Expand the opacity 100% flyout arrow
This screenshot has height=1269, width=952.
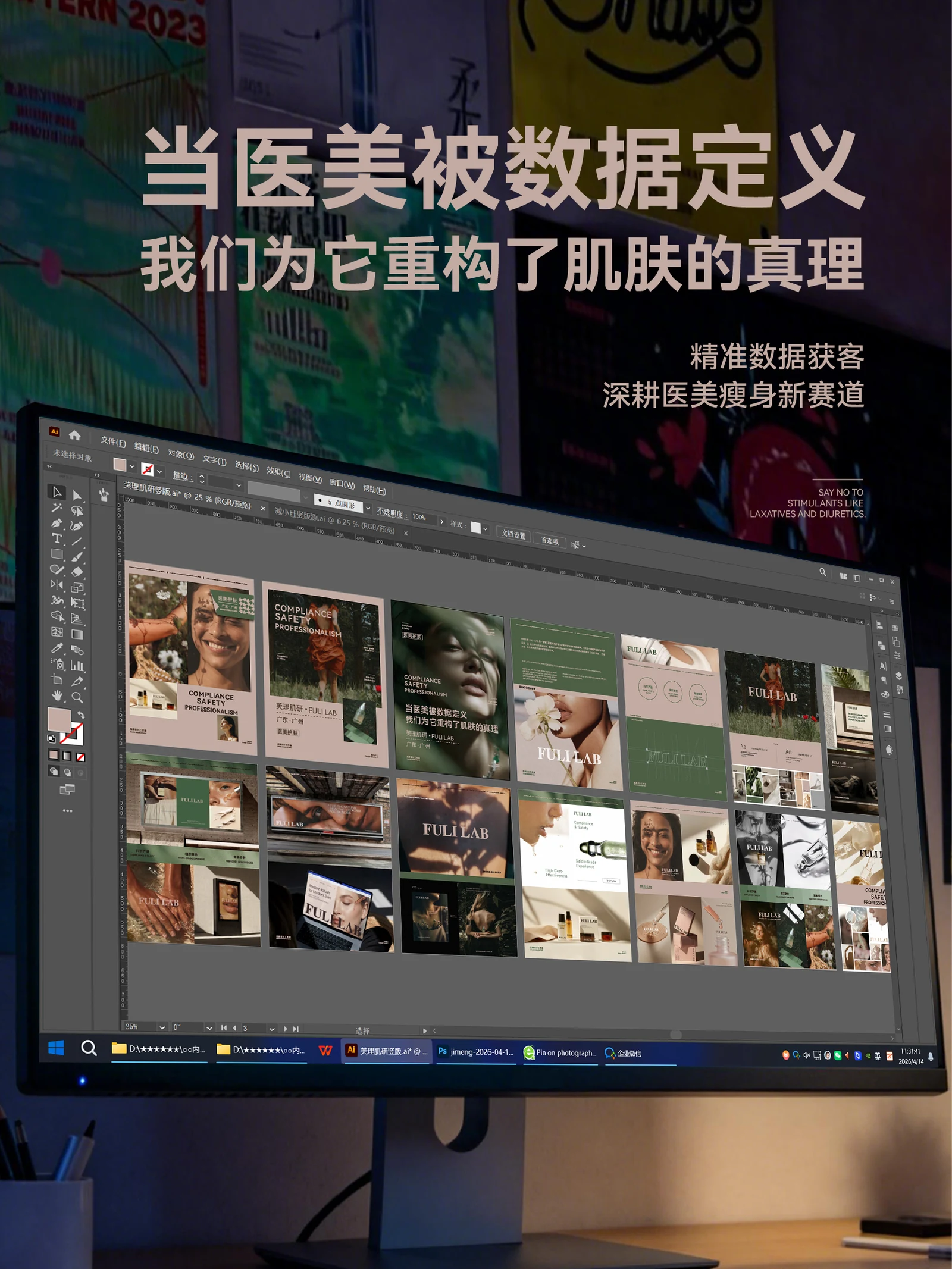point(441,521)
